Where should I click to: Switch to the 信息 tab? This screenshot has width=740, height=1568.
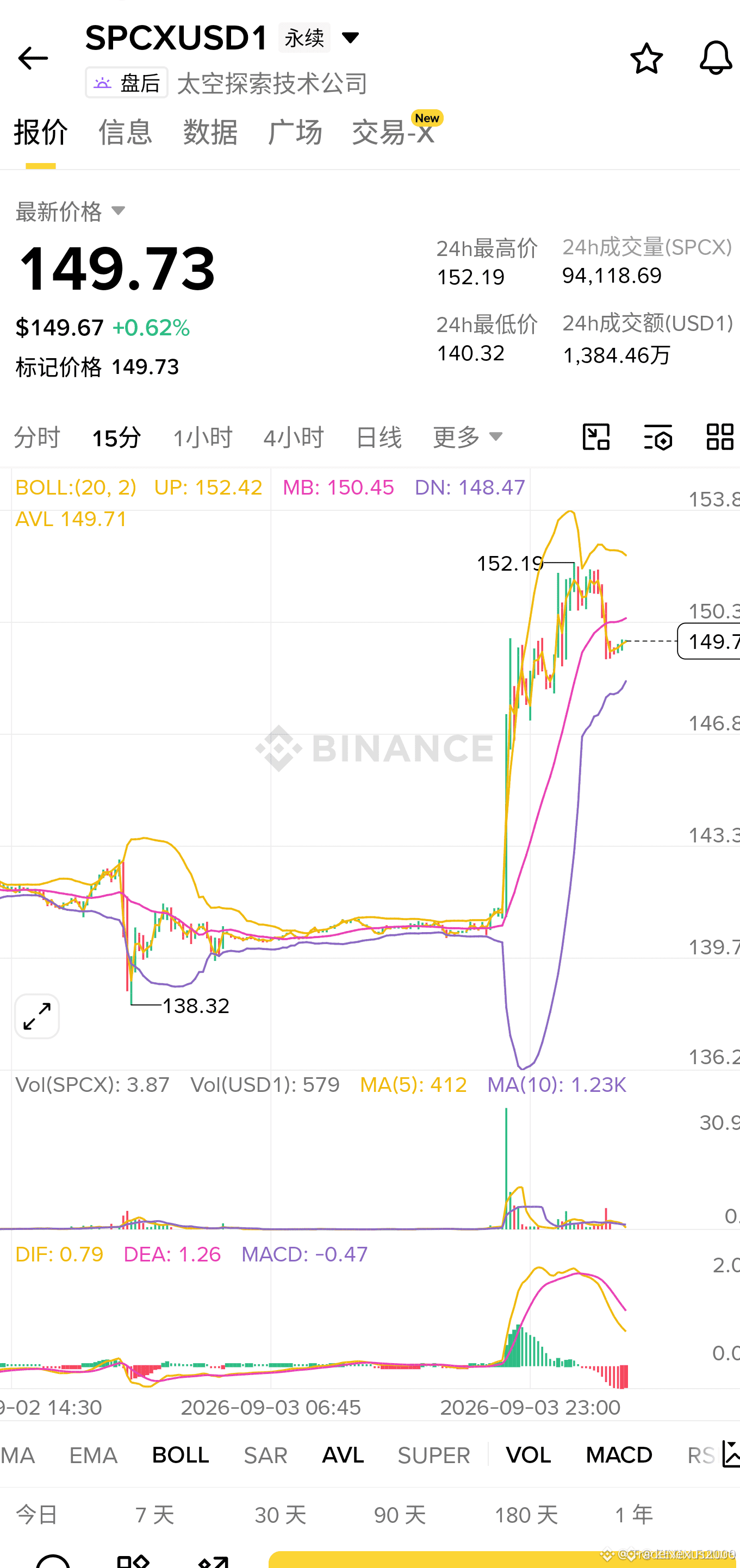pos(125,132)
